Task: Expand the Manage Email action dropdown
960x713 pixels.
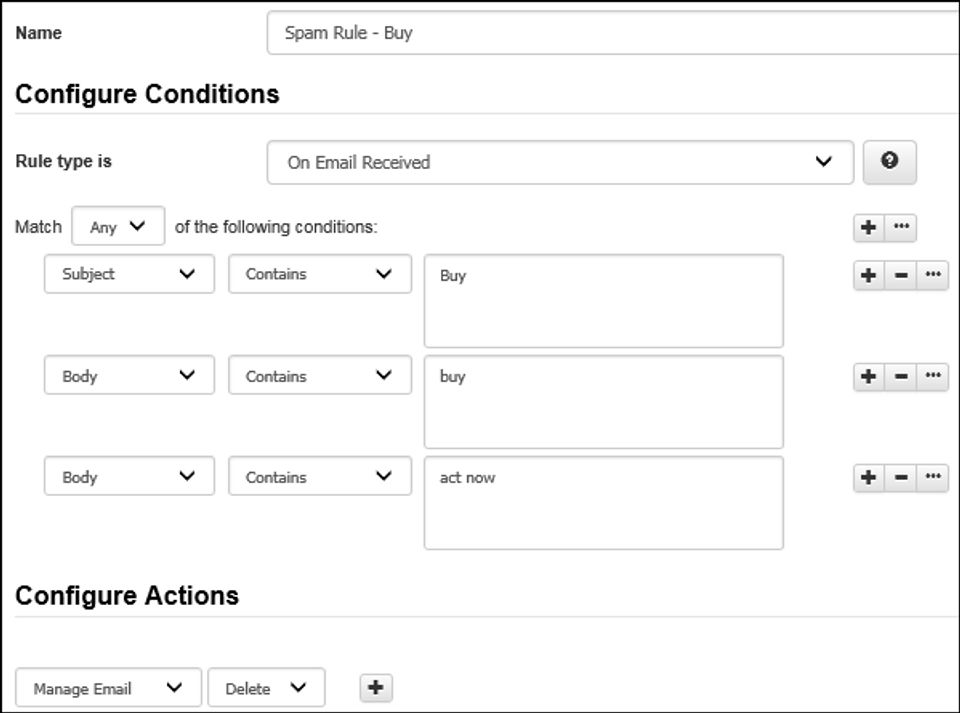Action: [109, 688]
